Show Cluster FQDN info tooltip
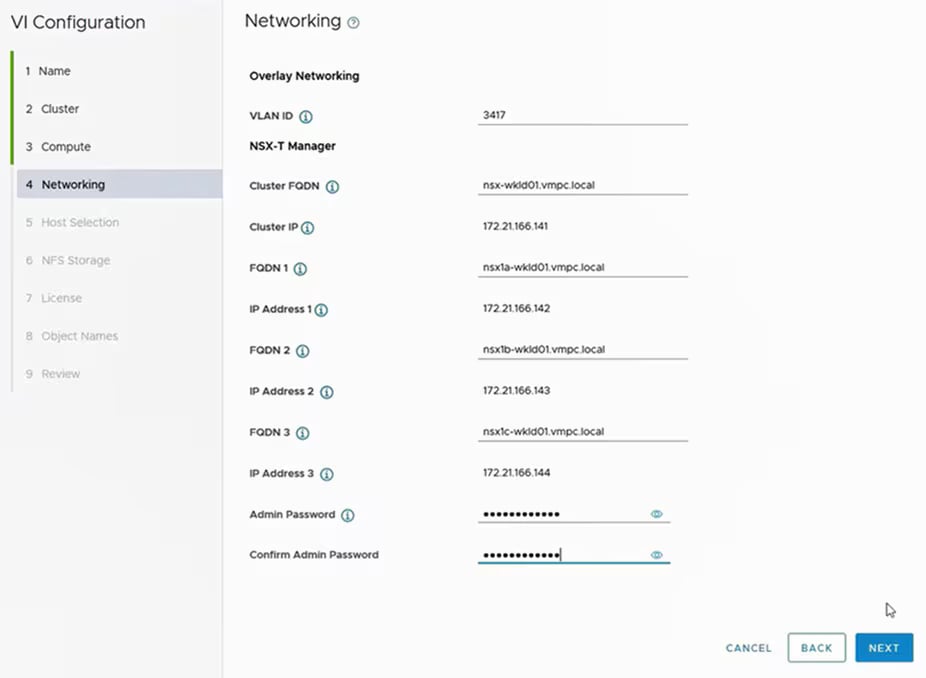The height and width of the screenshot is (678, 926). coord(332,187)
